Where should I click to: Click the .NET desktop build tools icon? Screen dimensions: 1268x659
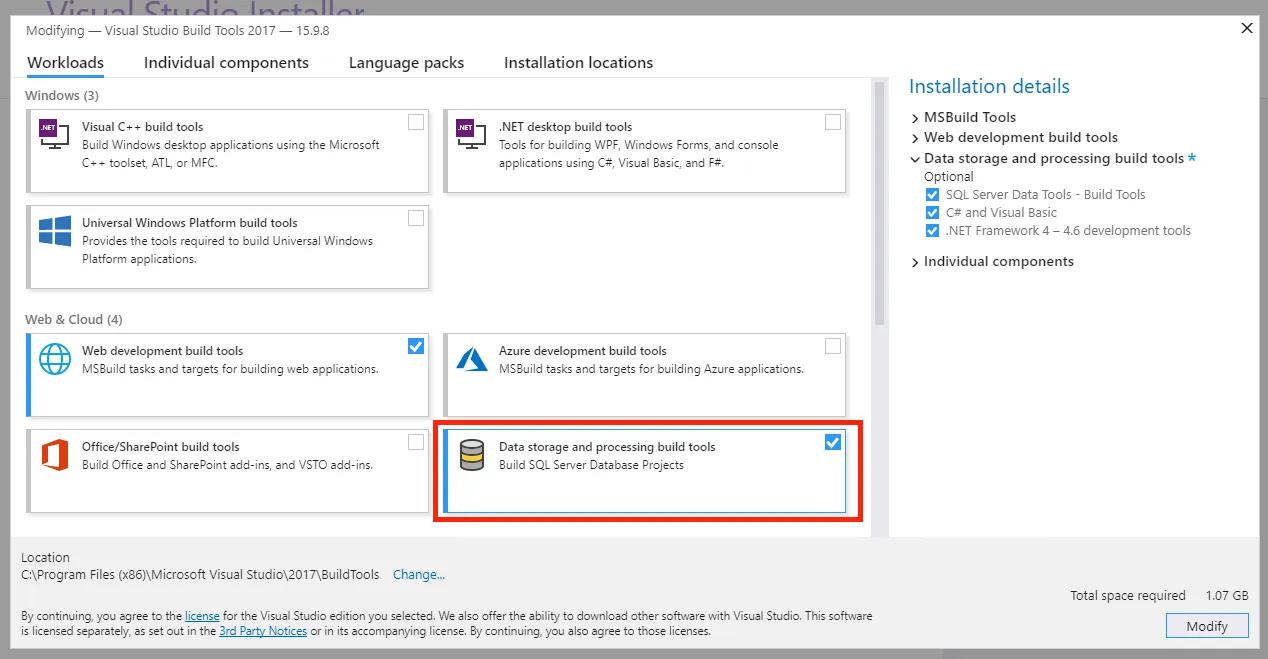[x=471, y=134]
